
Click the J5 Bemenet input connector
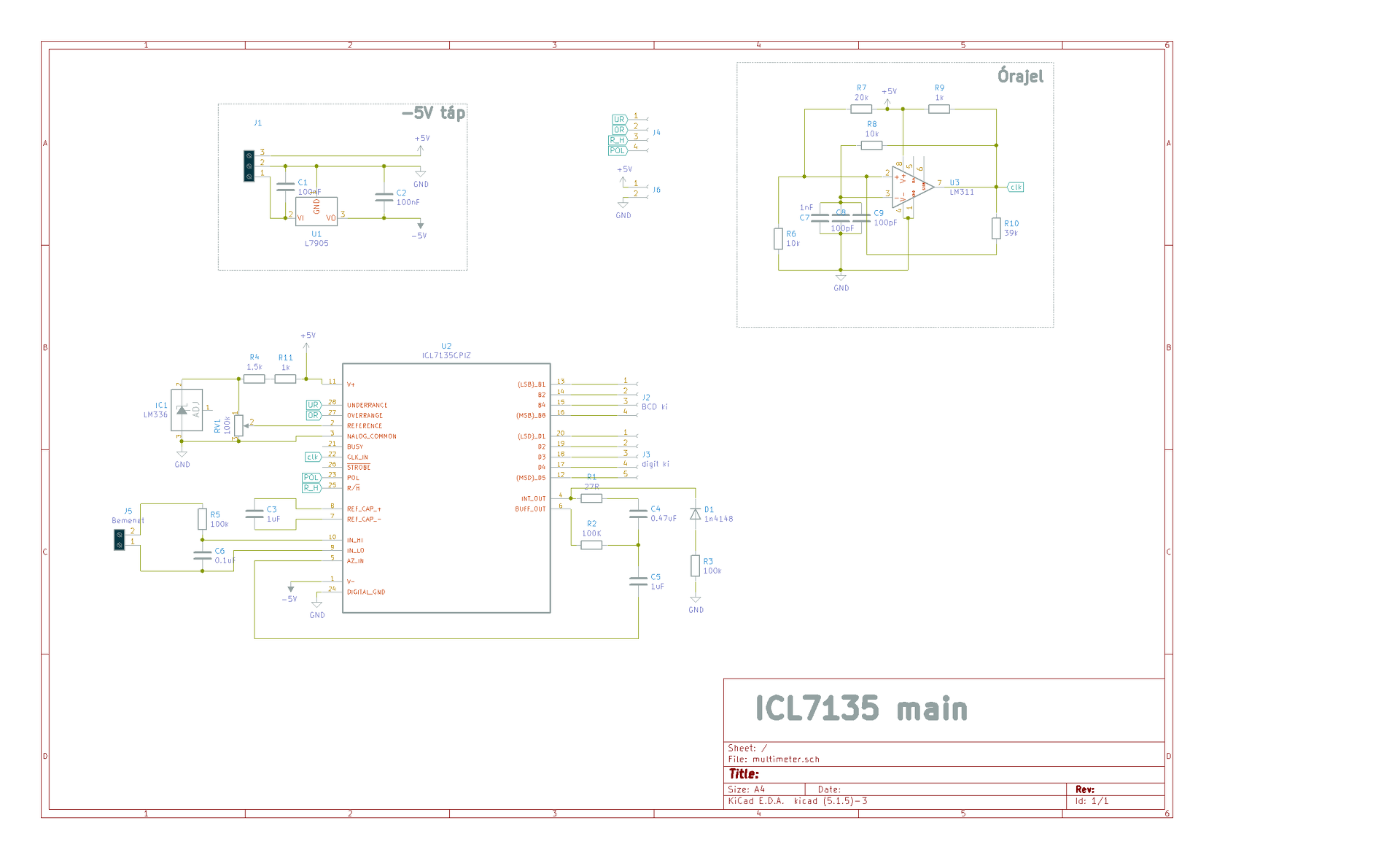[x=120, y=540]
